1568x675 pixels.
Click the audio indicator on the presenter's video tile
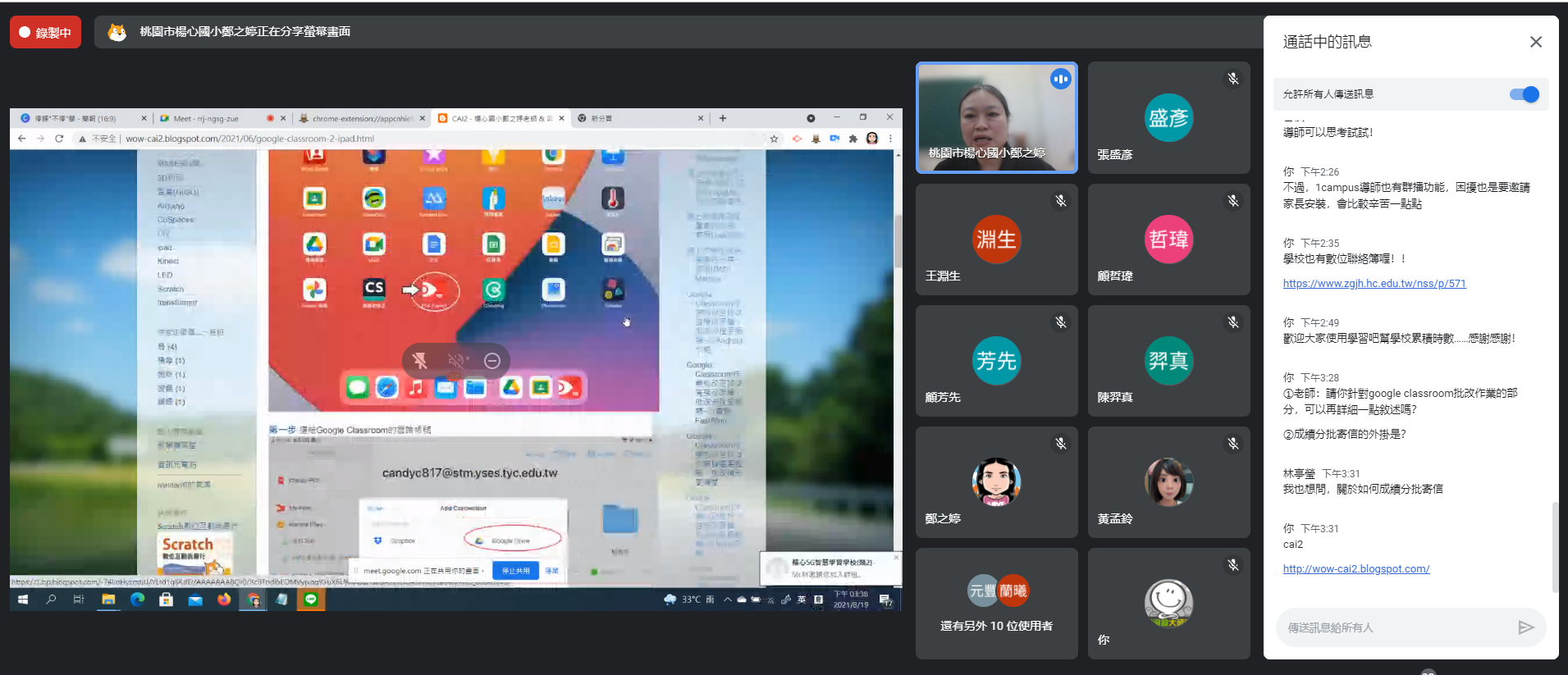point(1060,80)
